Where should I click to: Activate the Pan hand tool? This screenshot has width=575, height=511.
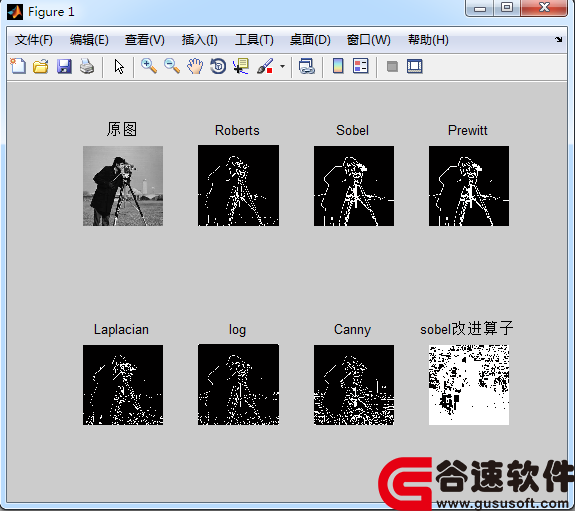point(195,66)
